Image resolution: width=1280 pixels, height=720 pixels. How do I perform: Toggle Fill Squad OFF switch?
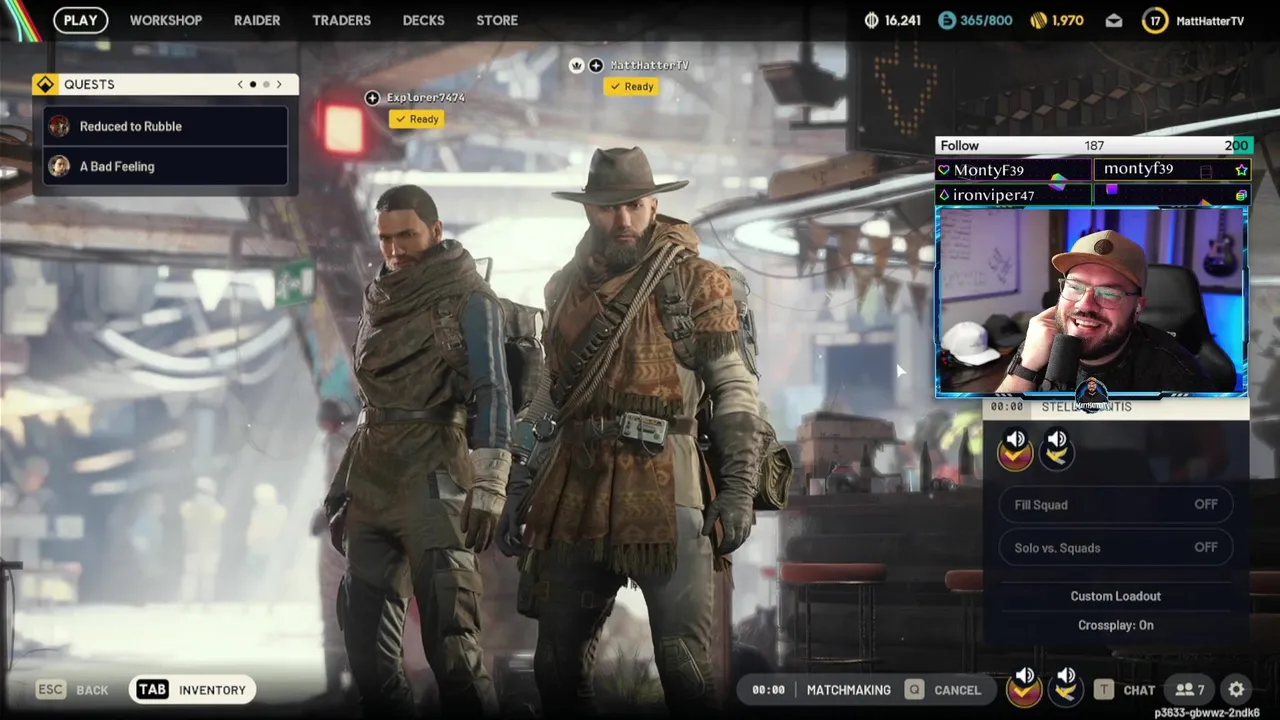1116,505
